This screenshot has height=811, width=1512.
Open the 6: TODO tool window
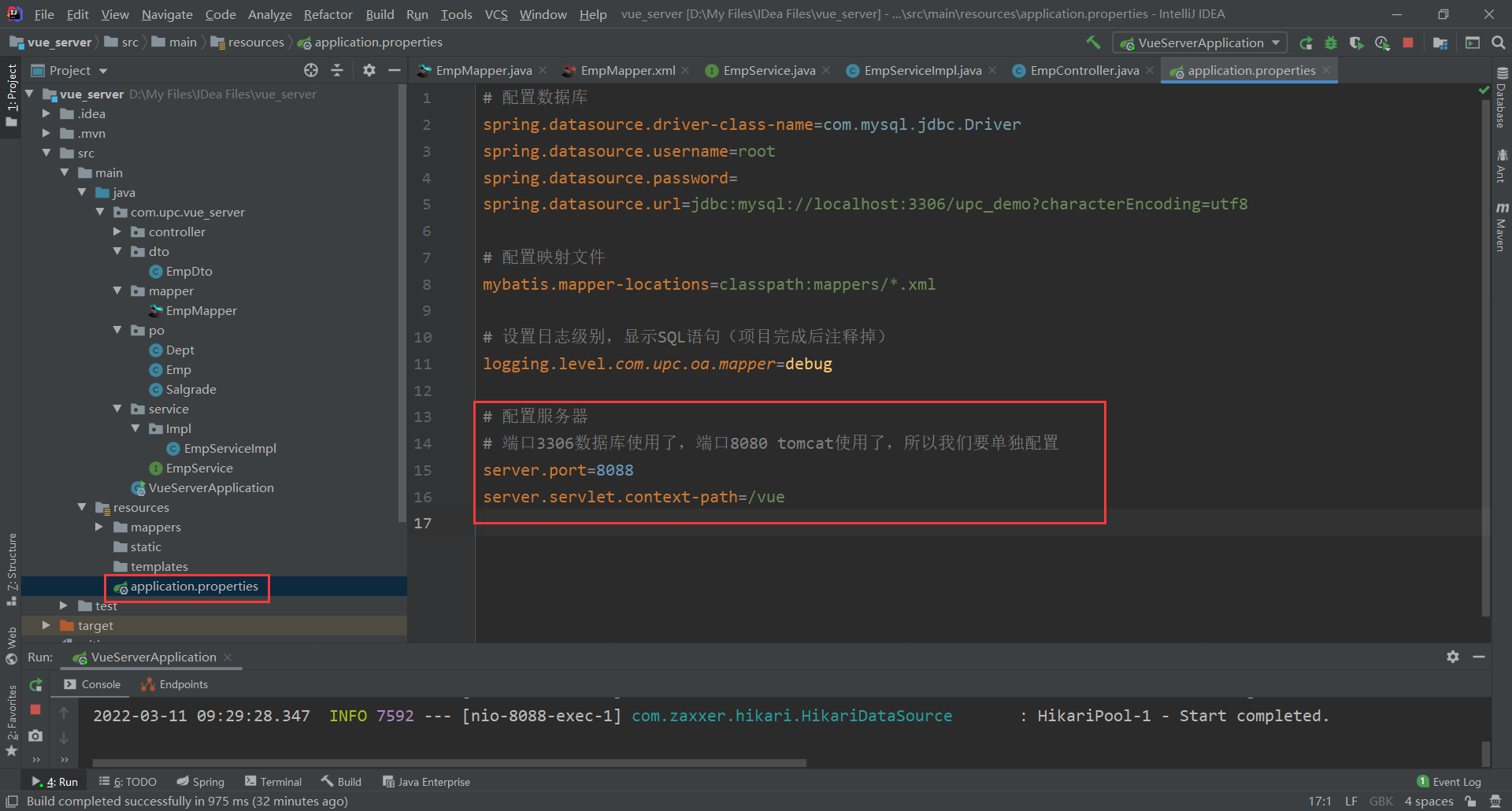click(x=128, y=782)
